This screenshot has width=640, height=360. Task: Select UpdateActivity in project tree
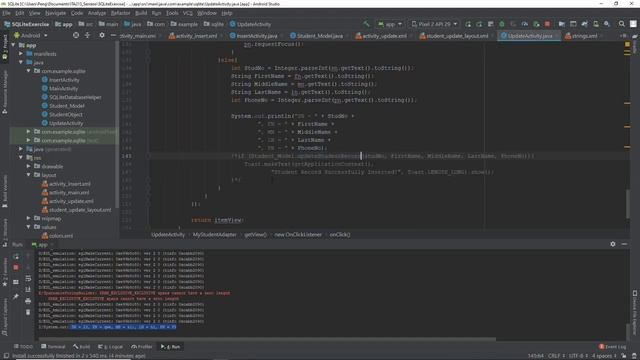[x=62, y=123]
